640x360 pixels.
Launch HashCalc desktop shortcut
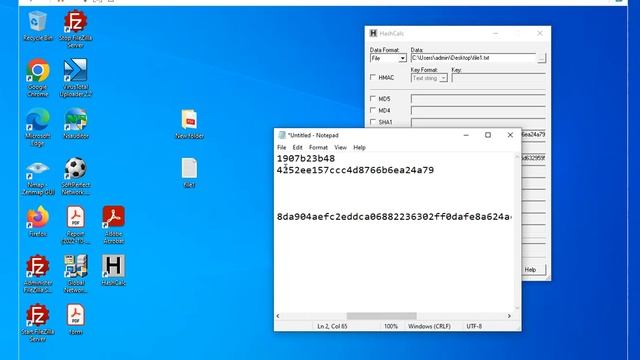pyautogui.click(x=113, y=270)
